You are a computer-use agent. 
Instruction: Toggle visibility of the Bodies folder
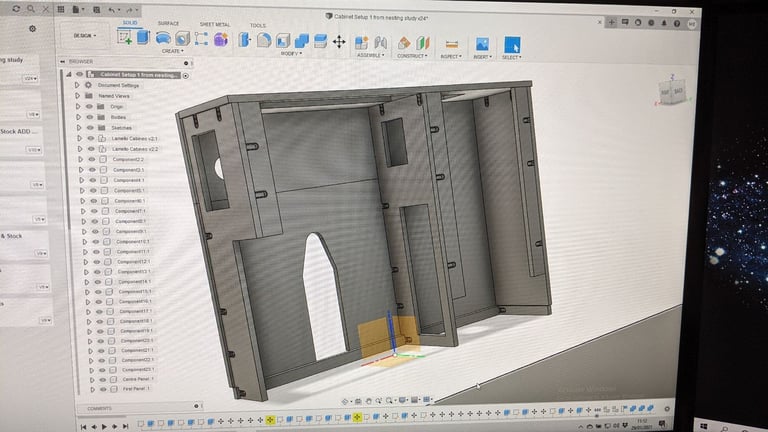point(90,117)
